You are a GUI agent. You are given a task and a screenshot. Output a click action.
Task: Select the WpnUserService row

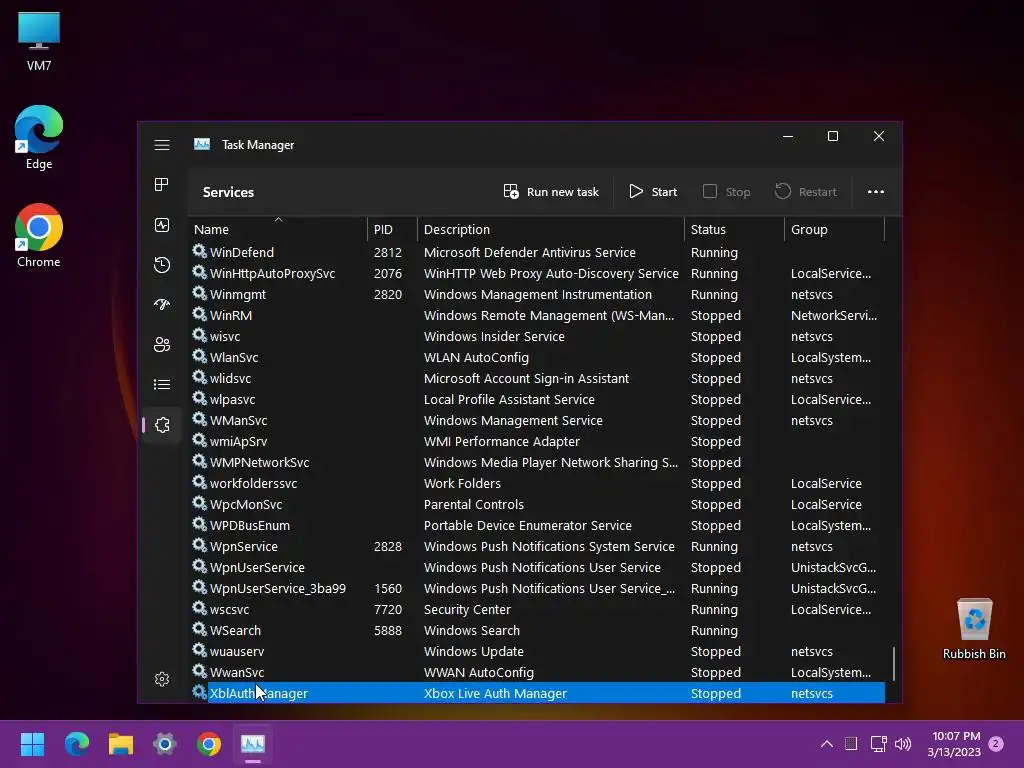(537, 568)
